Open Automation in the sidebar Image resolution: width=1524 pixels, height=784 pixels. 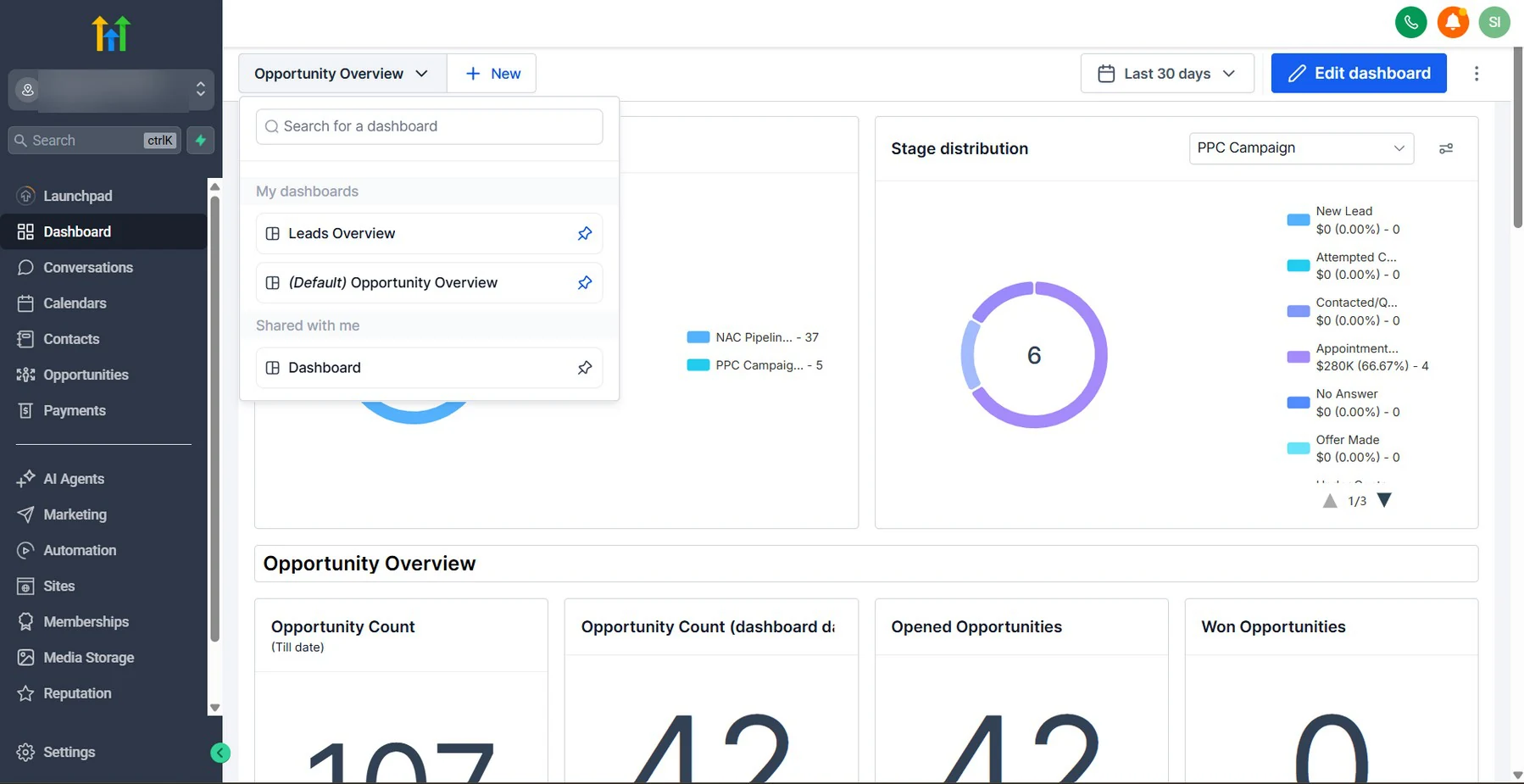coord(103,550)
